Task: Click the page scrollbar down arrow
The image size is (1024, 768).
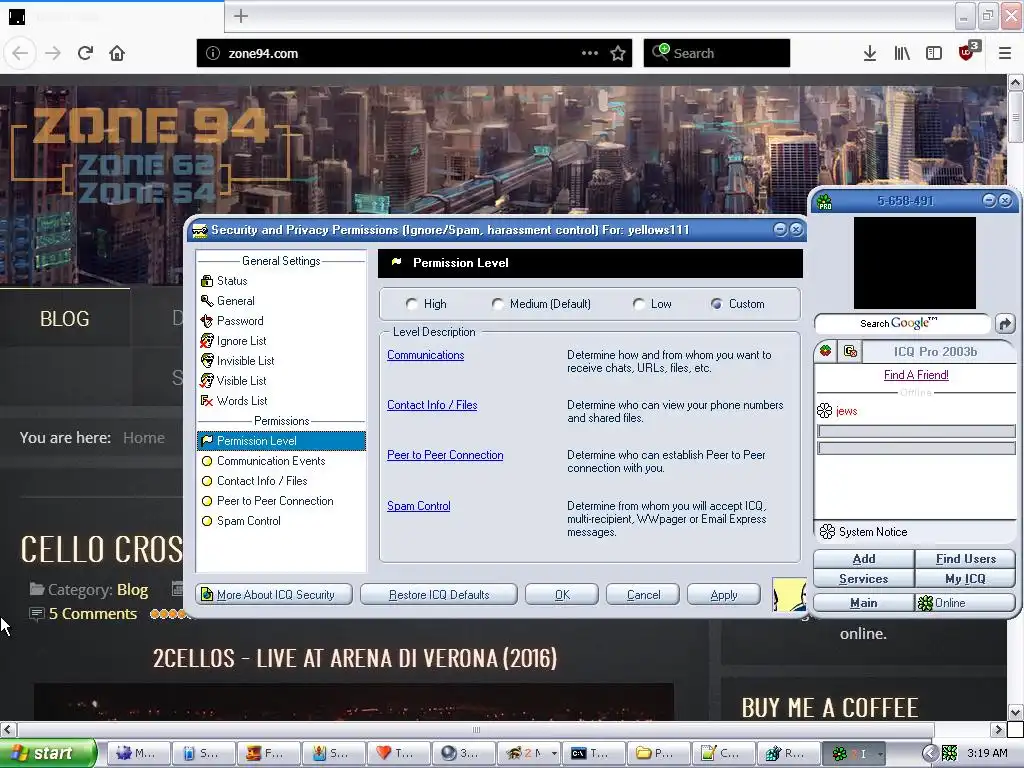Action: click(x=1015, y=712)
